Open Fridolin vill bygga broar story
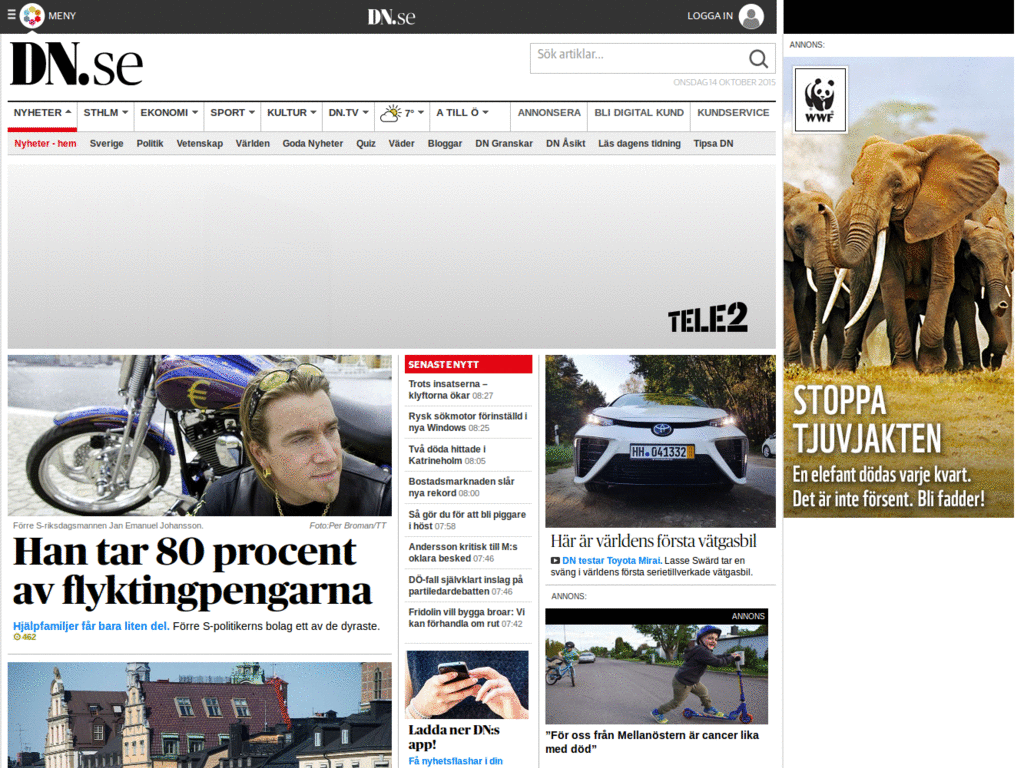The image size is (1024, 768). (x=466, y=618)
